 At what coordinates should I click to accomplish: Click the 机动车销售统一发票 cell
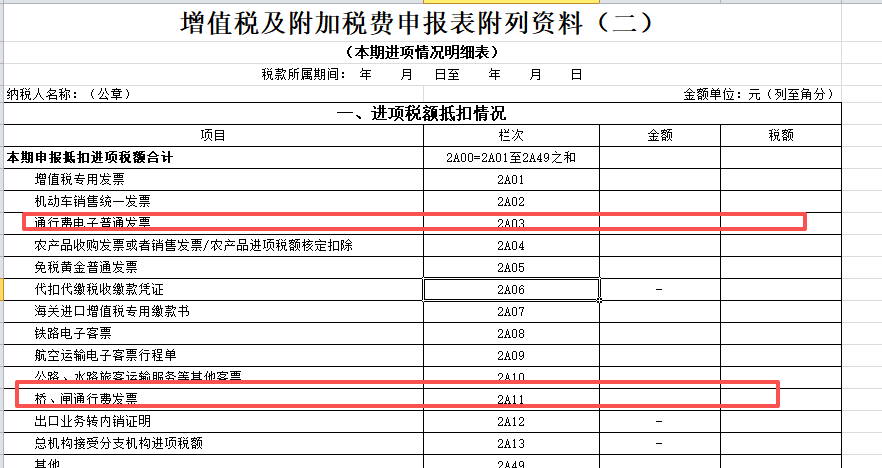click(213, 201)
